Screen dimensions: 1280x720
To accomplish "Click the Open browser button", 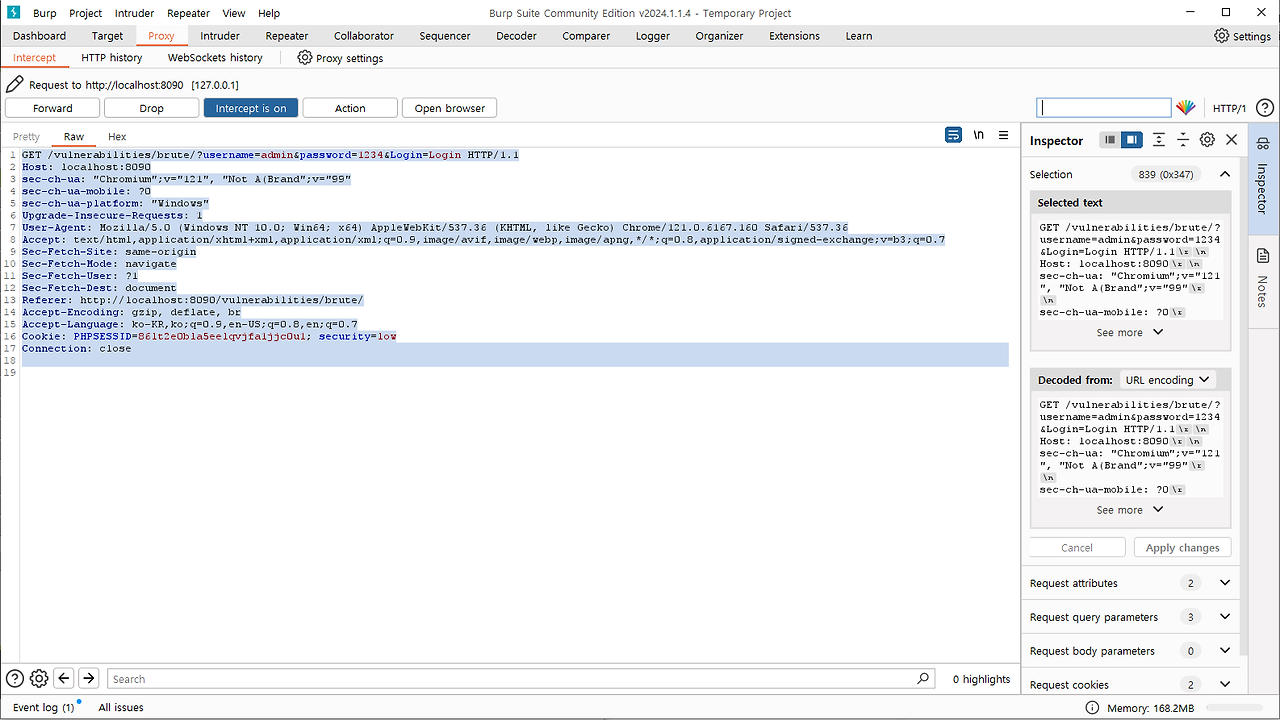I will (x=450, y=108).
